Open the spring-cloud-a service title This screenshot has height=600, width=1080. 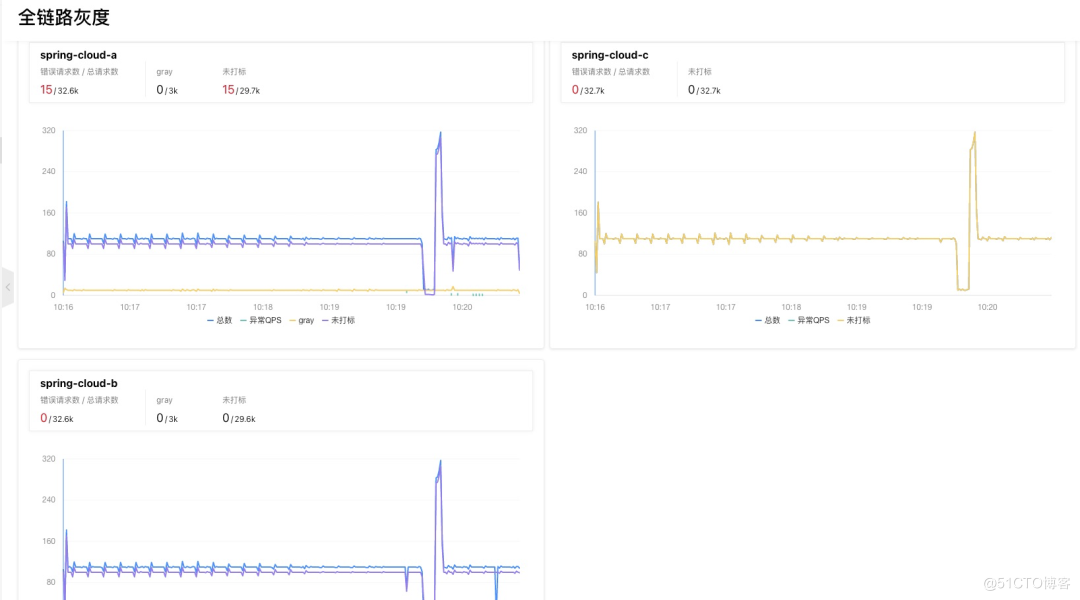[x=78, y=55]
